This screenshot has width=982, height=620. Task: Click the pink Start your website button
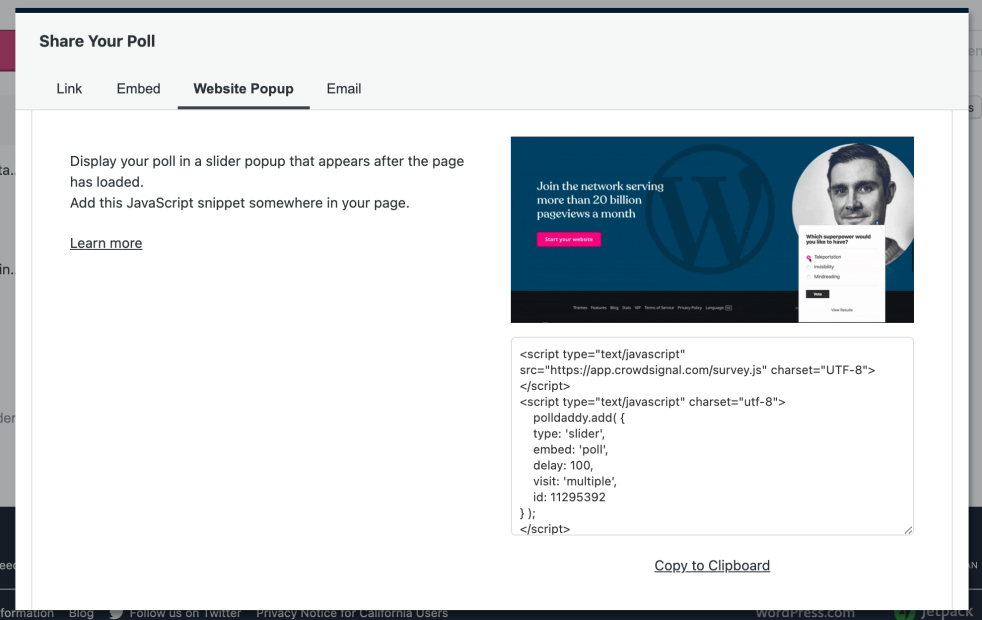(x=568, y=239)
